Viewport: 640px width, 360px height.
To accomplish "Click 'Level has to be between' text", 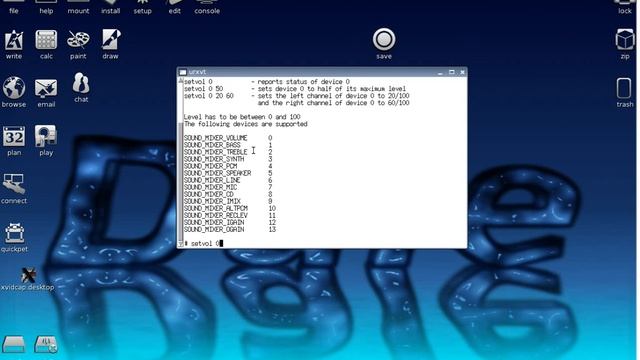I will coord(225,117).
